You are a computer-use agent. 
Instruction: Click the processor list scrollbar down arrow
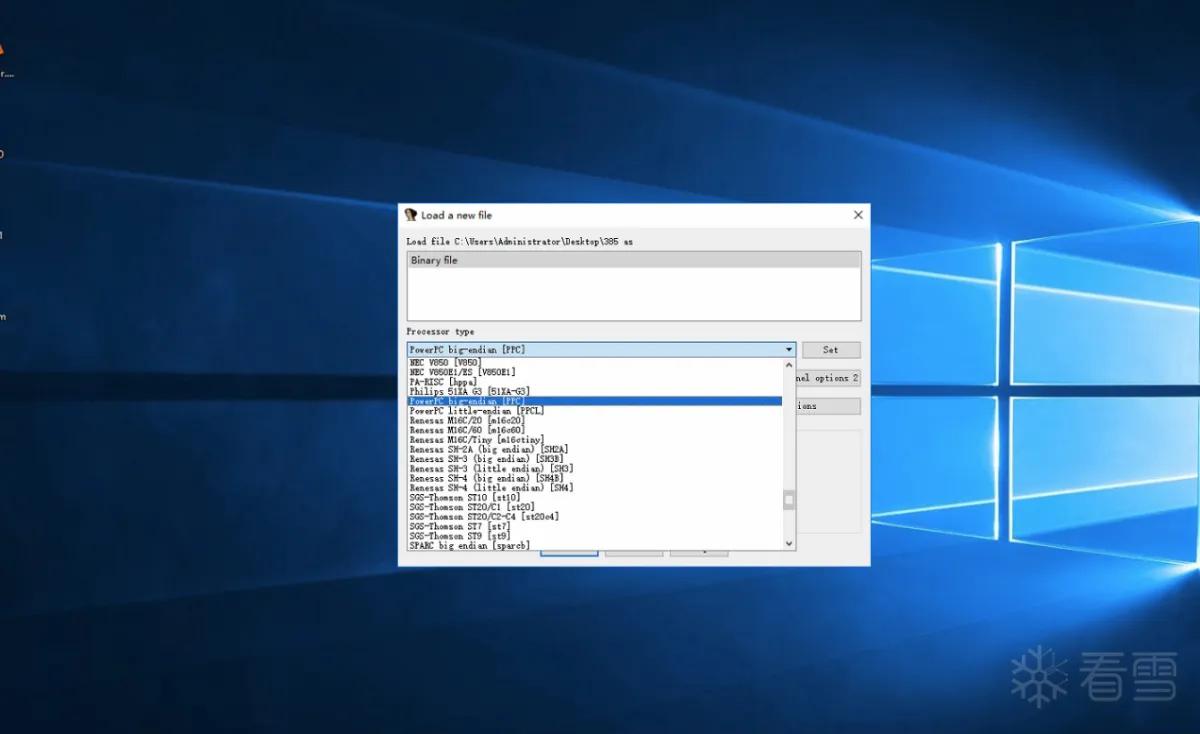pyautogui.click(x=789, y=544)
